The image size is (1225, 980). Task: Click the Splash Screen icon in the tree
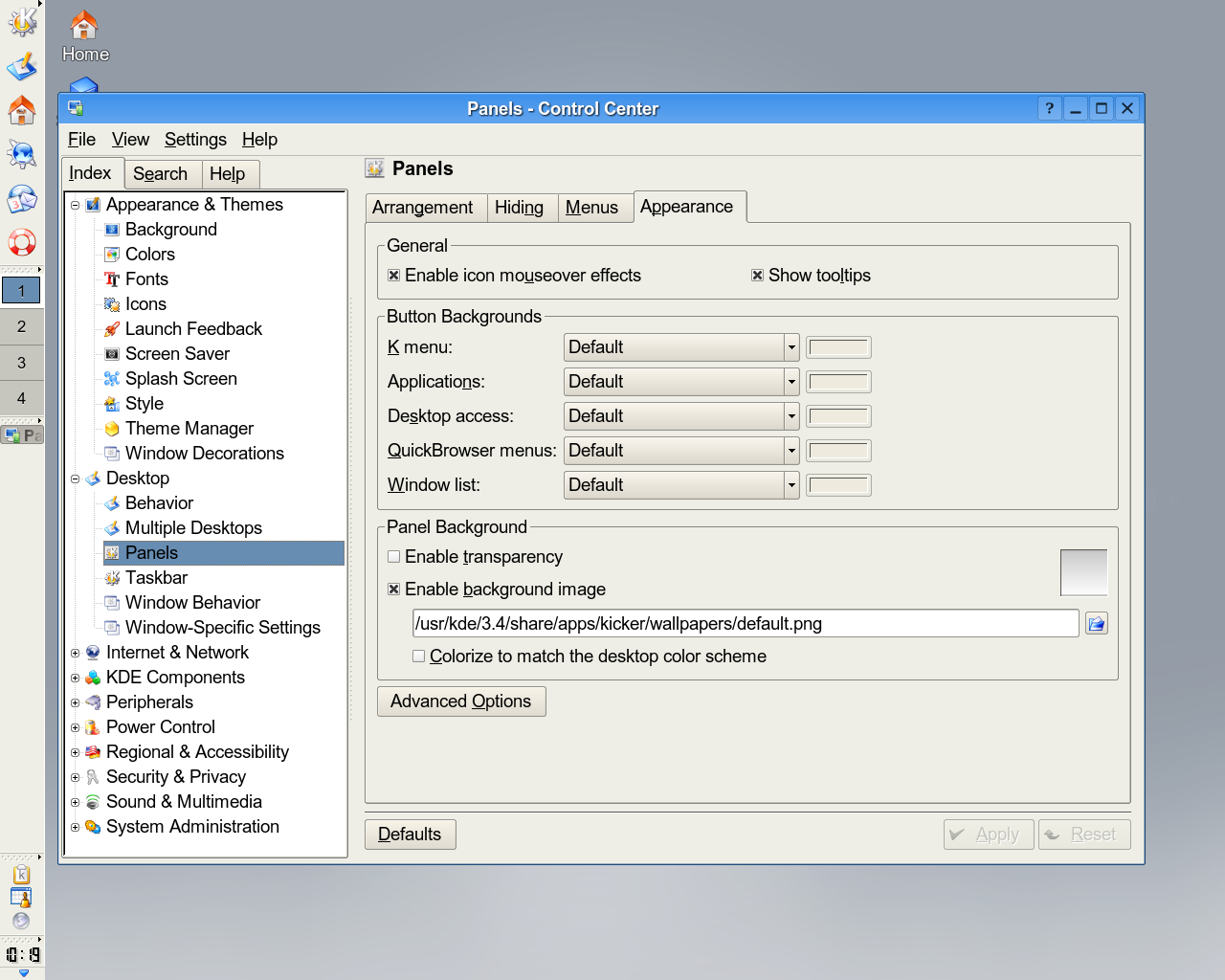click(x=112, y=379)
